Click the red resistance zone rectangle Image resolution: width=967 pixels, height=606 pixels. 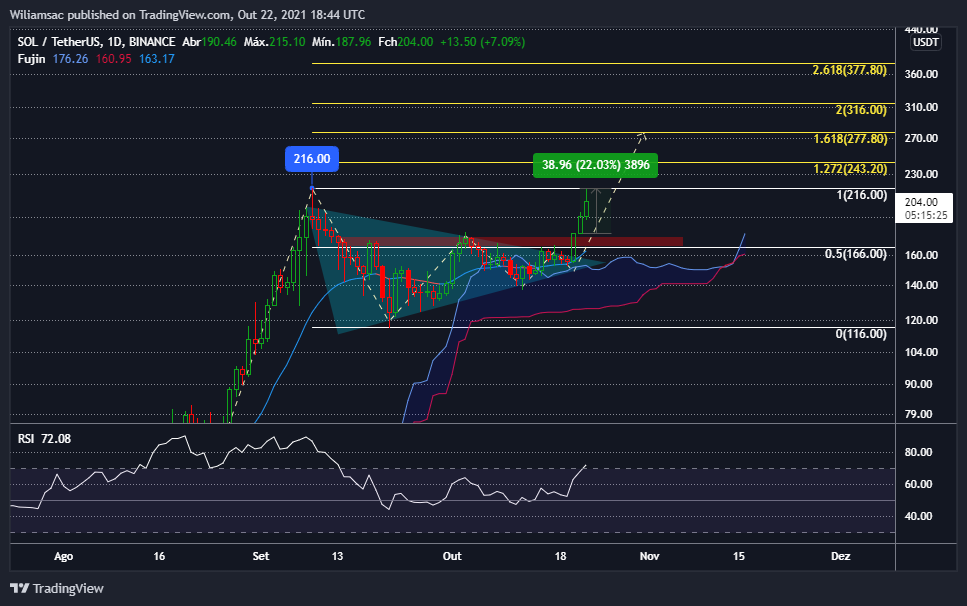pos(512,241)
